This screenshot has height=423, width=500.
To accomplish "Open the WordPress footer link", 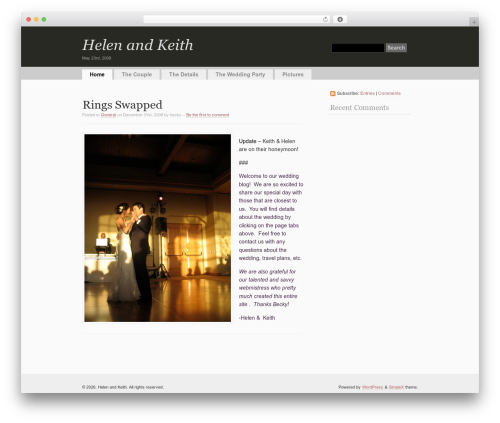I will [372, 387].
